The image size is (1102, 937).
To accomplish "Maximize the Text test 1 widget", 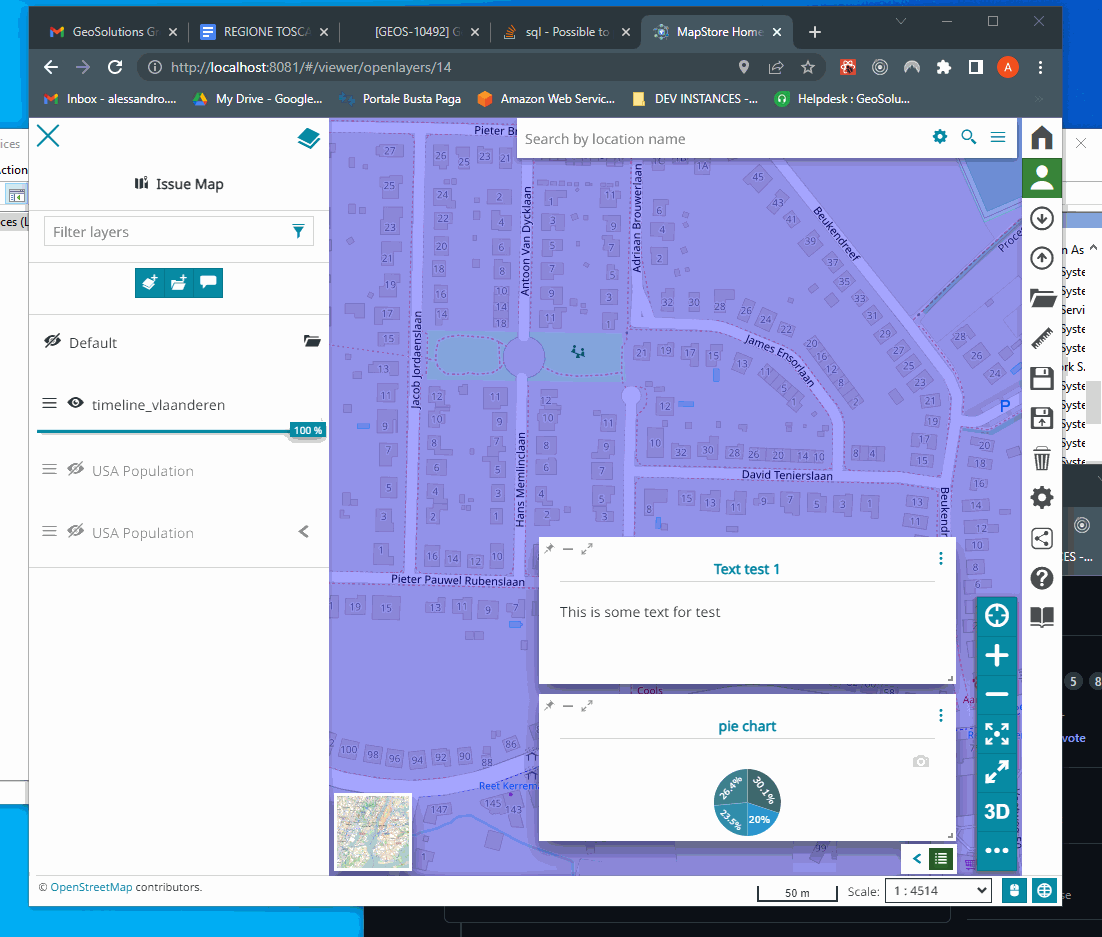I will coord(587,548).
